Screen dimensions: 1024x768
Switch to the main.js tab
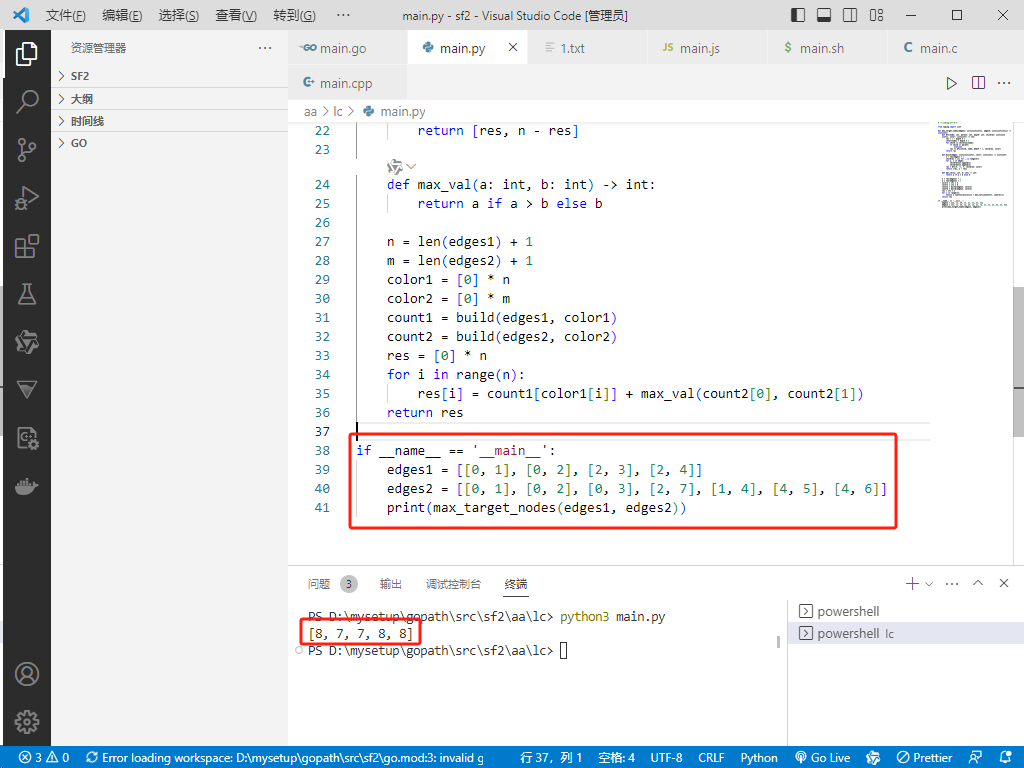707,48
